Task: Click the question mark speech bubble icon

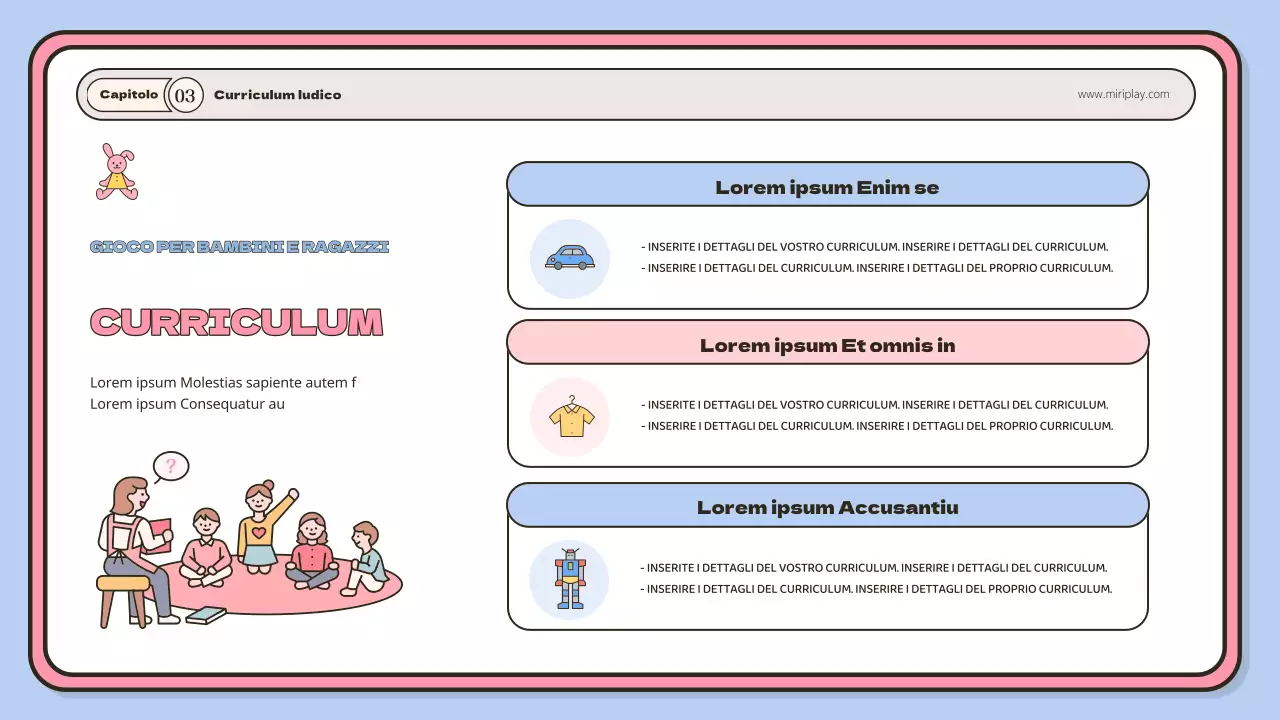Action: click(x=170, y=465)
